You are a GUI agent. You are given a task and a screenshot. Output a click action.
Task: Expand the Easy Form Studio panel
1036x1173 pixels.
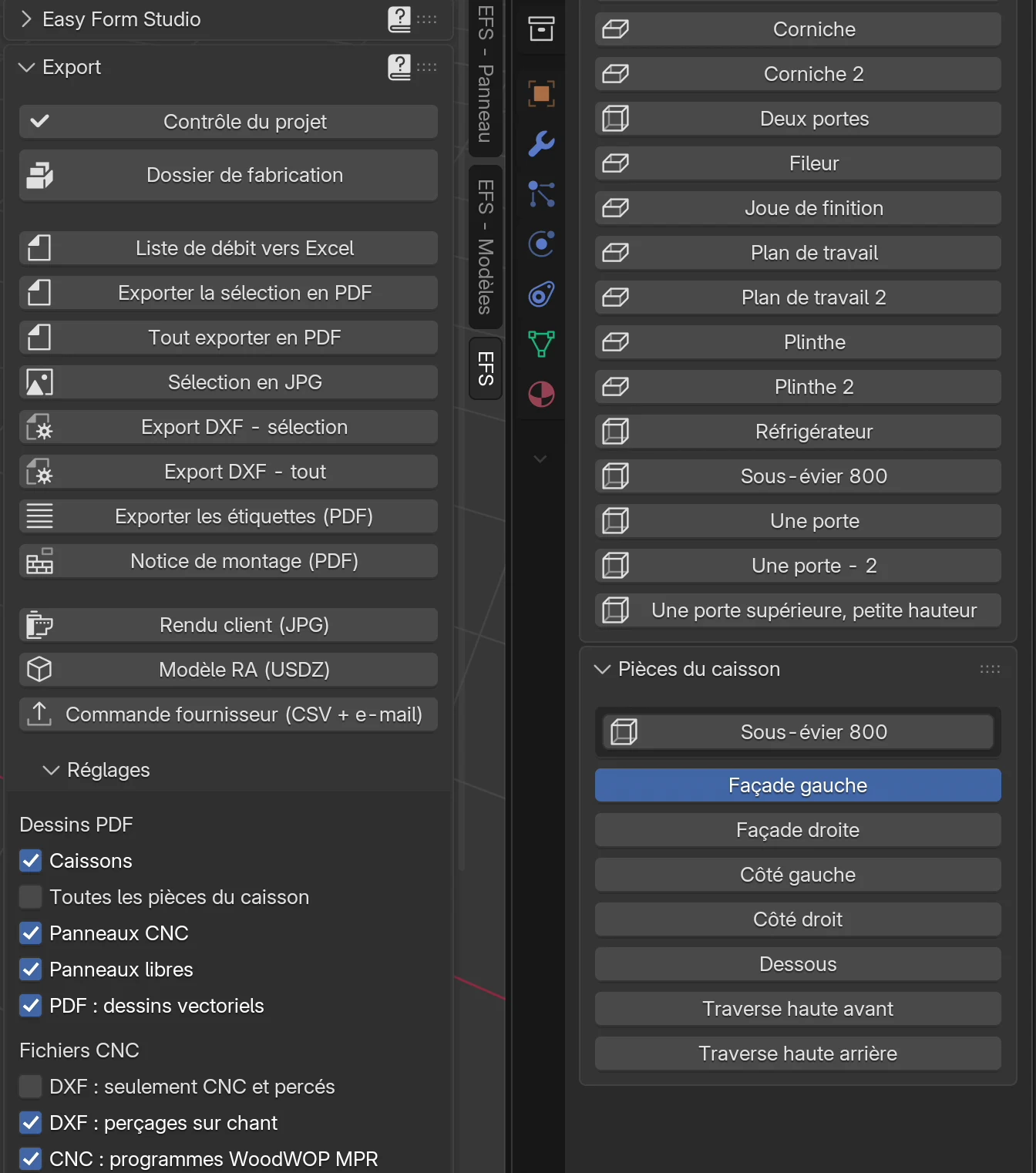pyautogui.click(x=26, y=19)
